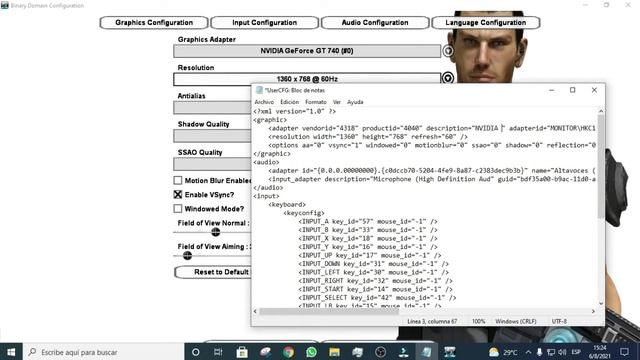This screenshot has width=640, height=360.
Task: Click Notepad scroll left arrow
Action: click(x=256, y=311)
